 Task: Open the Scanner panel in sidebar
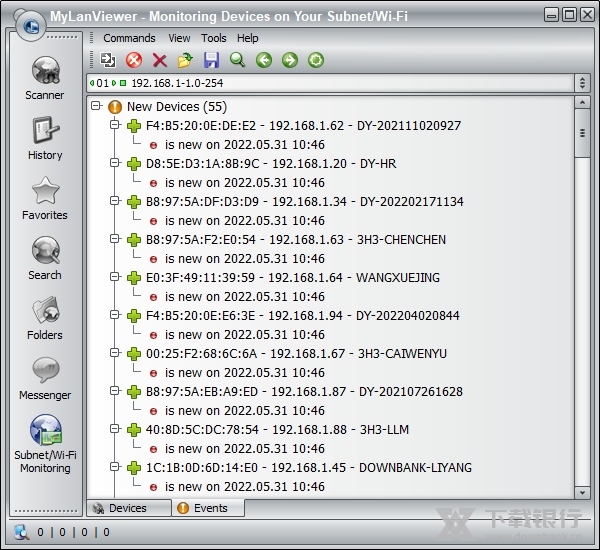point(44,78)
